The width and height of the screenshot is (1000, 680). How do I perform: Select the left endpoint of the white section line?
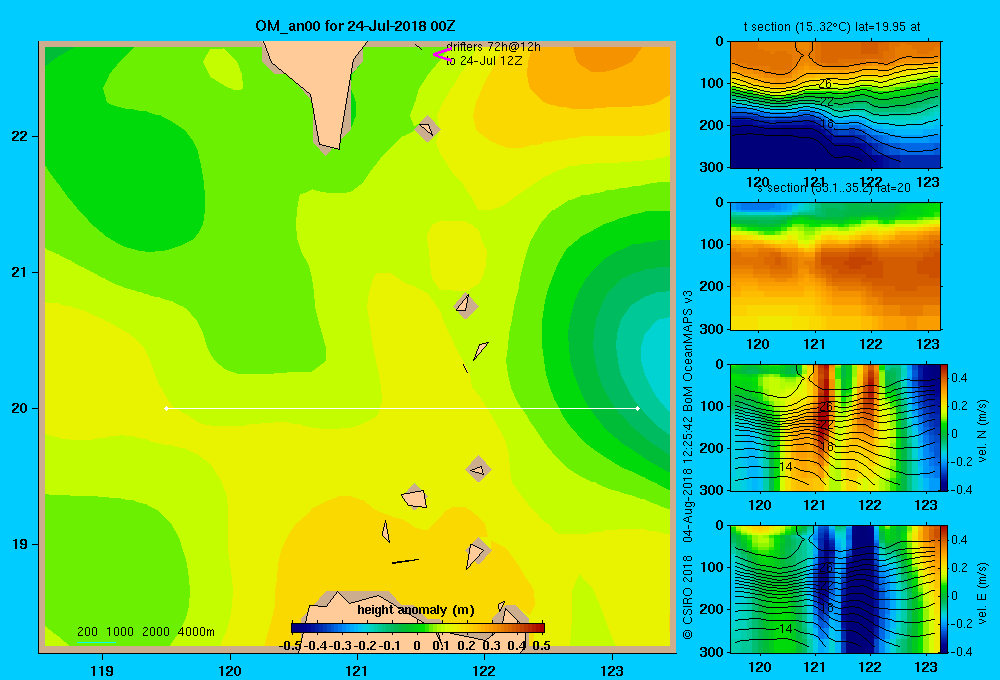[167, 408]
